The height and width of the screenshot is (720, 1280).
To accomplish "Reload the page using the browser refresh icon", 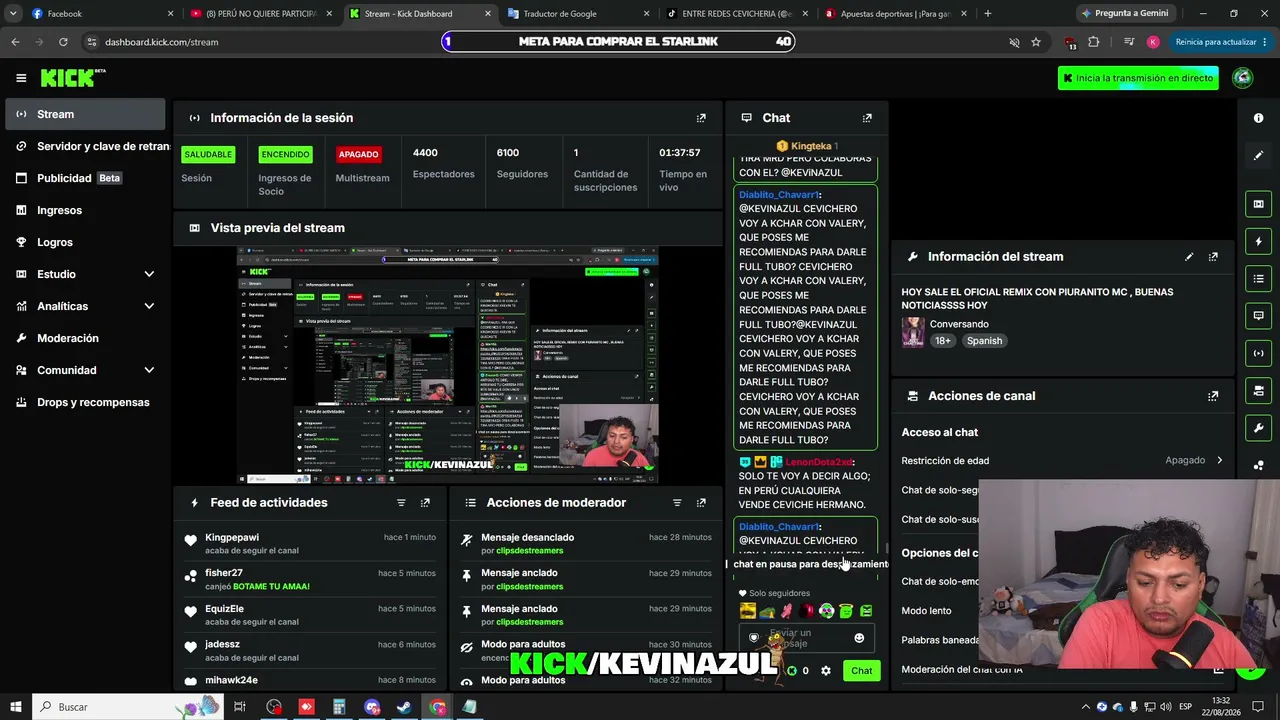I will (x=63, y=42).
